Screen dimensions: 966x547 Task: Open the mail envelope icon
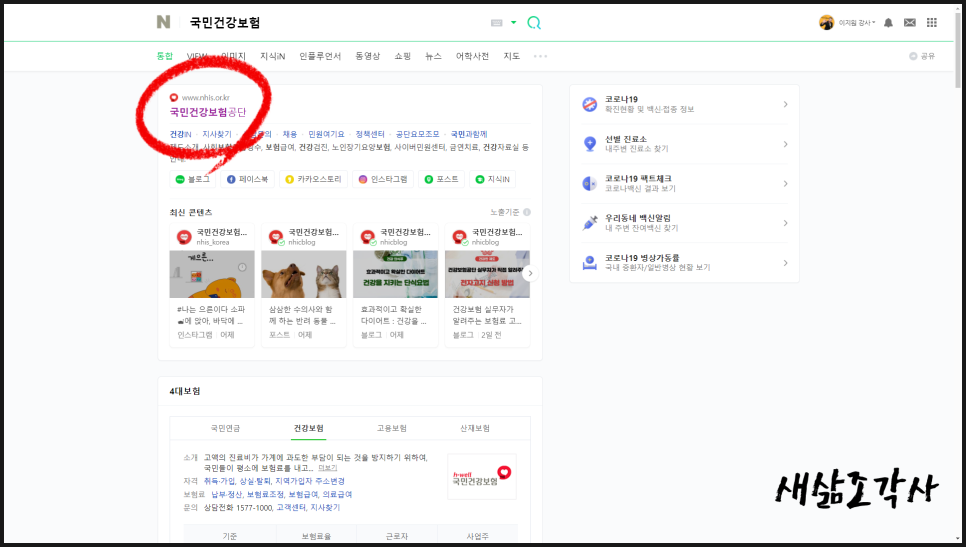click(910, 23)
